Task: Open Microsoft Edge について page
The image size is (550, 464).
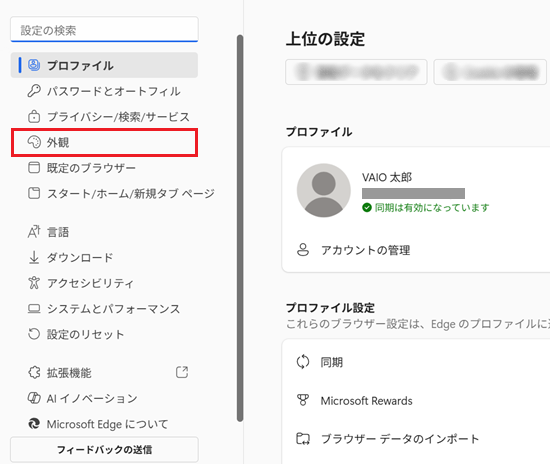Action: [x=104, y=424]
